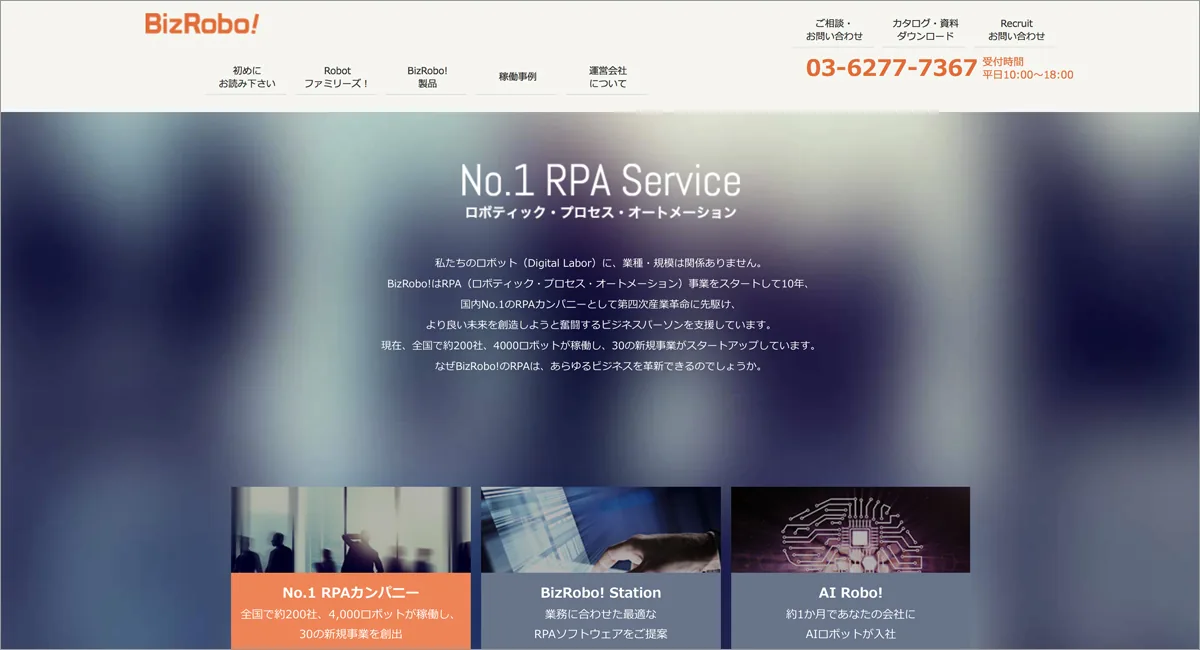Click the BizRobo! logo
Image resolution: width=1200 pixels, height=650 pixels.
pos(202,24)
